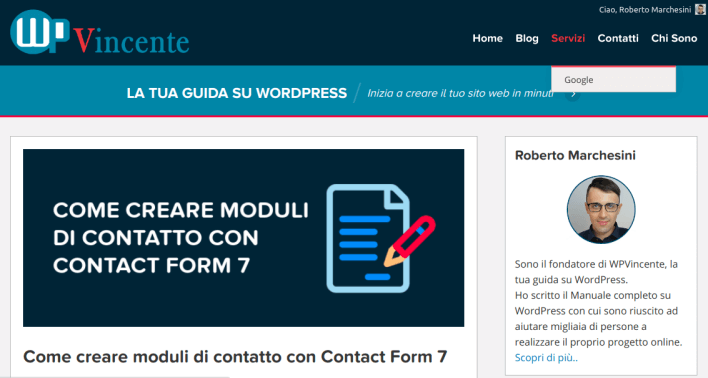Image resolution: width=708 pixels, height=378 pixels.
Task: Go to the Blog page
Action: [527, 38]
